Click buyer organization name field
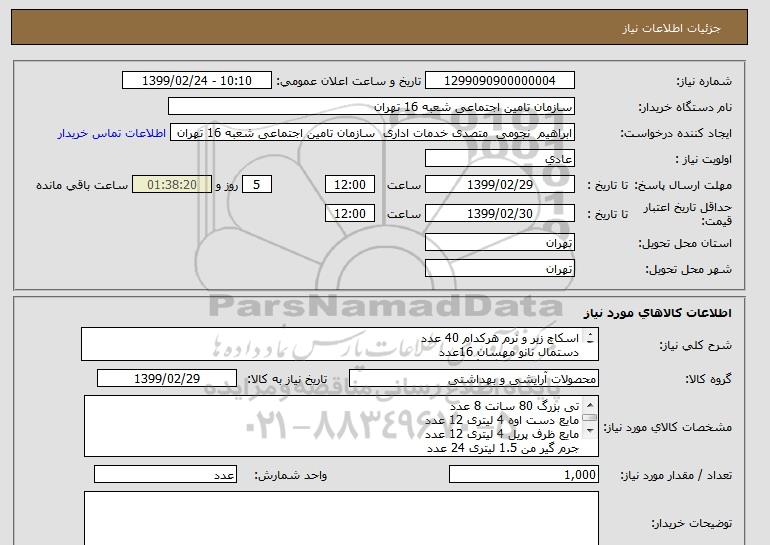This screenshot has width=770, height=545. coord(371,107)
